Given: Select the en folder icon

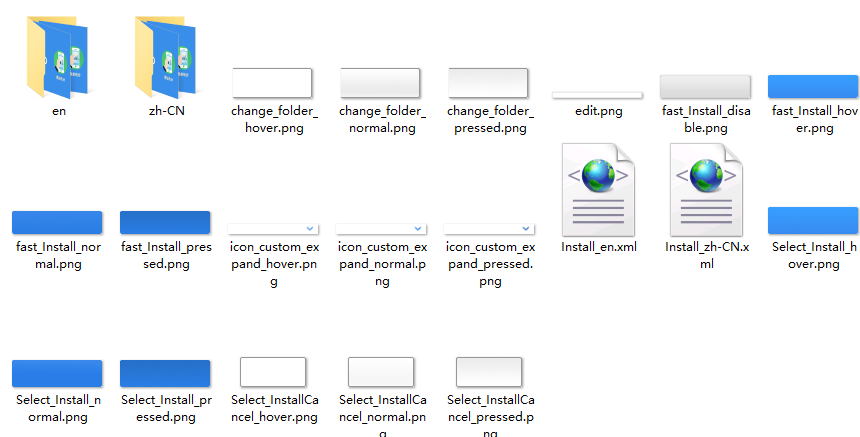Looking at the screenshot, I should tap(58, 58).
